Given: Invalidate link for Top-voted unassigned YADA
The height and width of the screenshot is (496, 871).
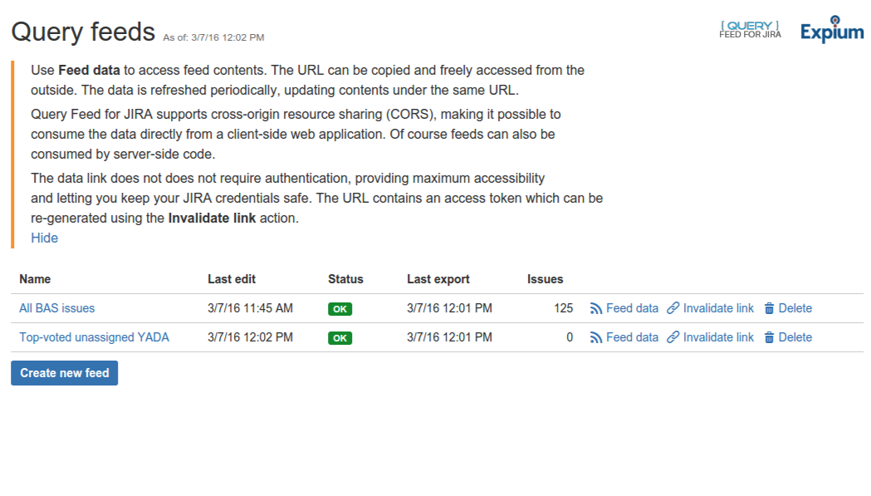Looking at the screenshot, I should tap(718, 338).
